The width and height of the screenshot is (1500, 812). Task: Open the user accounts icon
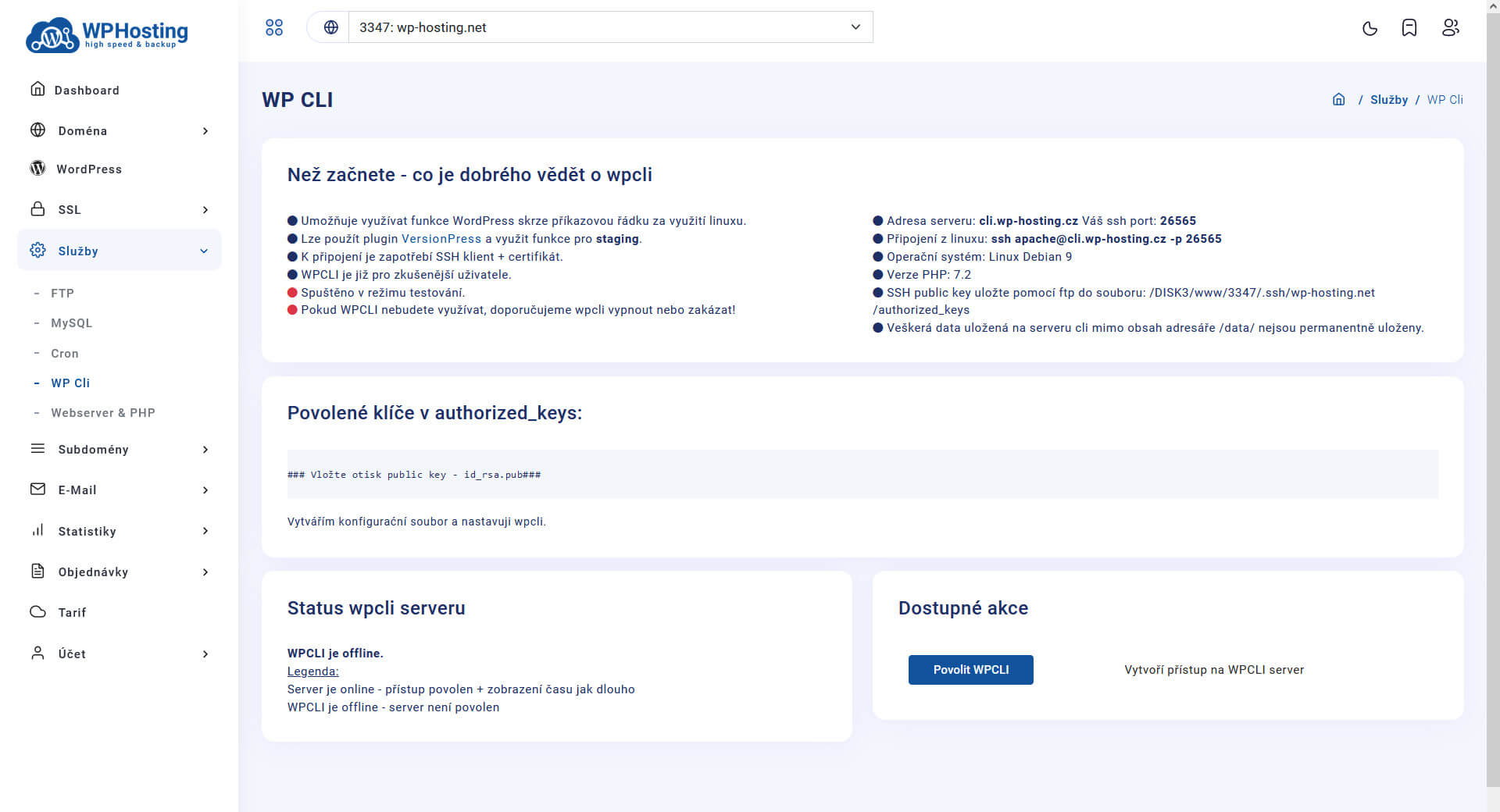1451,28
